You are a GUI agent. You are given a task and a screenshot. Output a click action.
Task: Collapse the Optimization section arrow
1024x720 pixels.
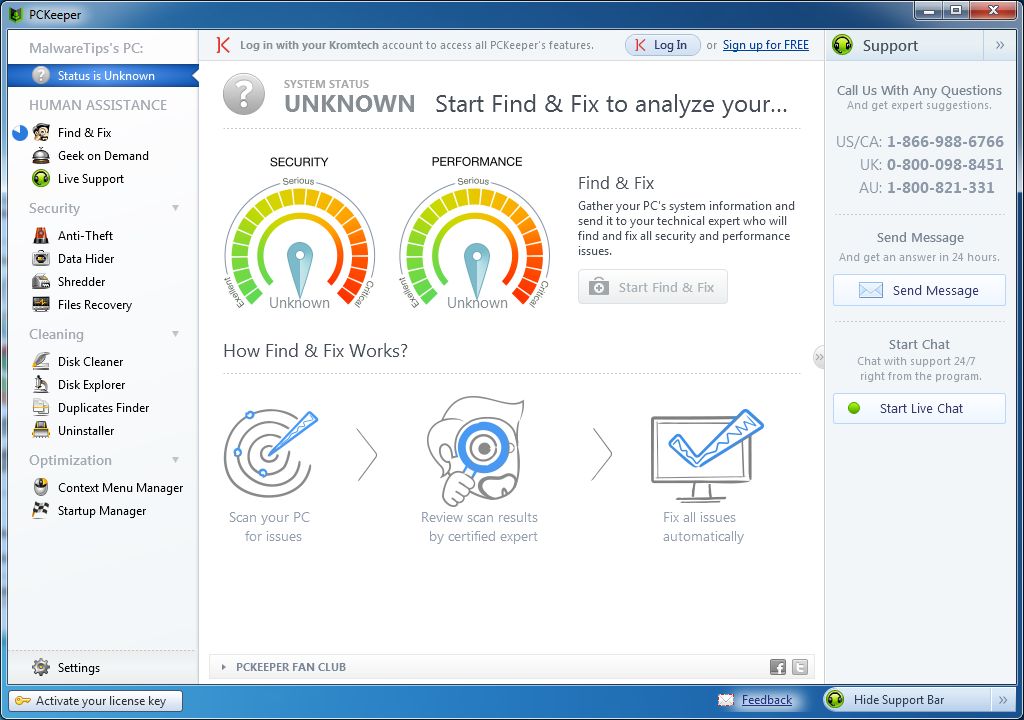pyautogui.click(x=175, y=461)
